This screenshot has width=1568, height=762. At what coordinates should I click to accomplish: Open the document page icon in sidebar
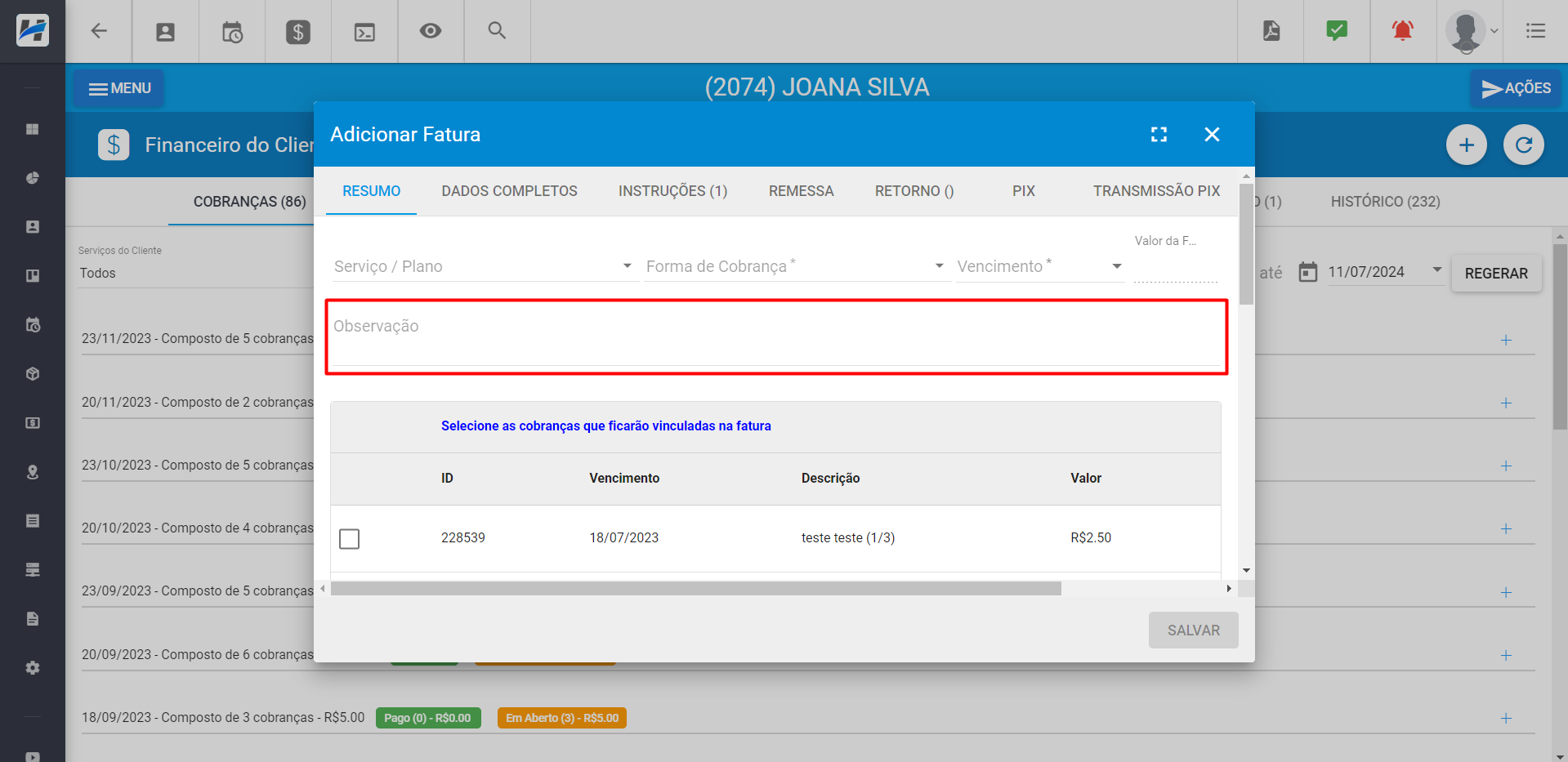[33, 619]
